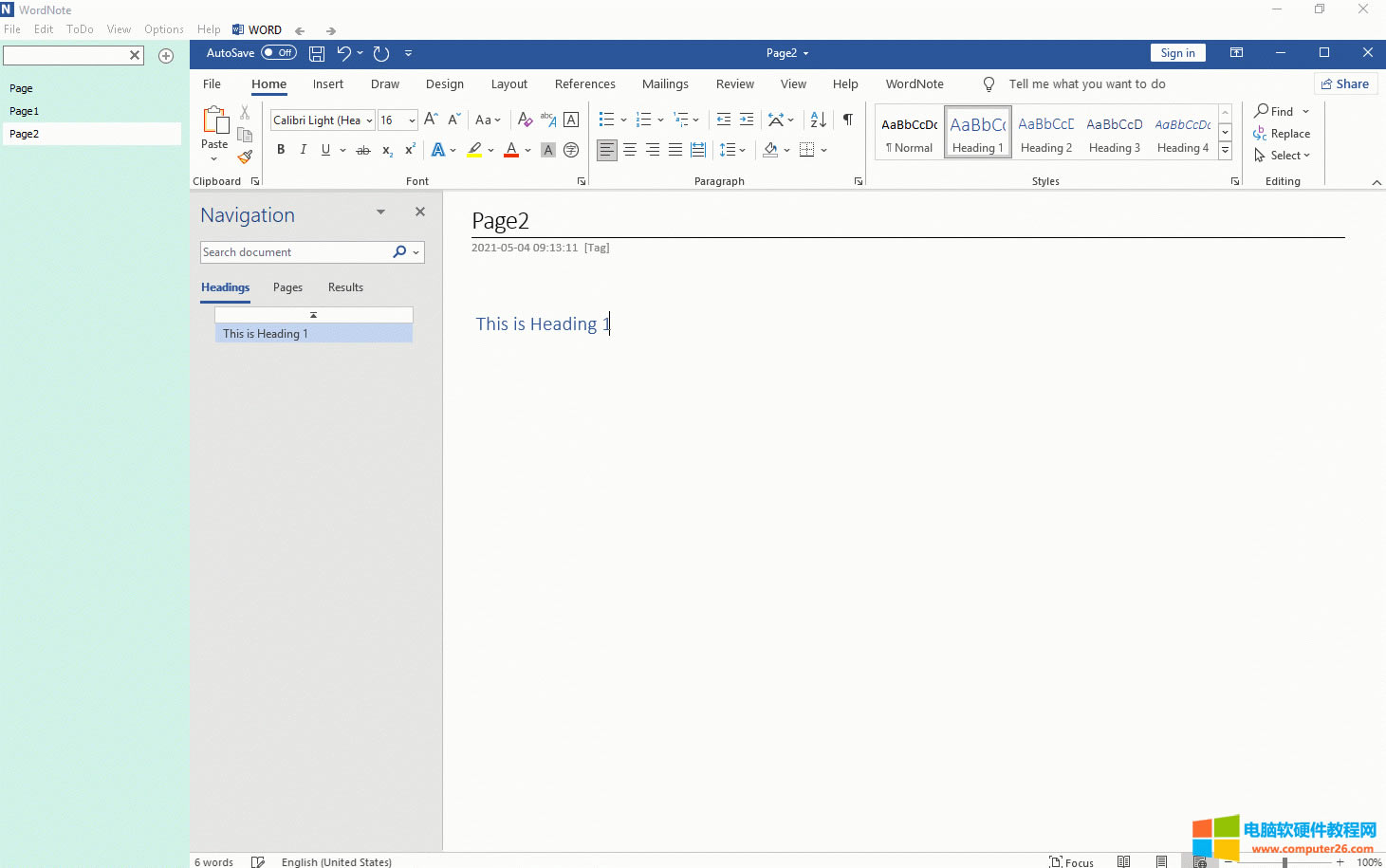Center align the paragraph text
The height and width of the screenshot is (868, 1386).
(630, 150)
